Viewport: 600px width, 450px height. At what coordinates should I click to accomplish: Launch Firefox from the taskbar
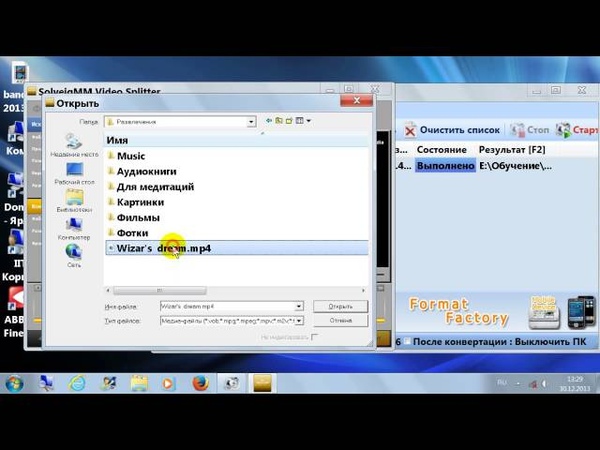[199, 383]
